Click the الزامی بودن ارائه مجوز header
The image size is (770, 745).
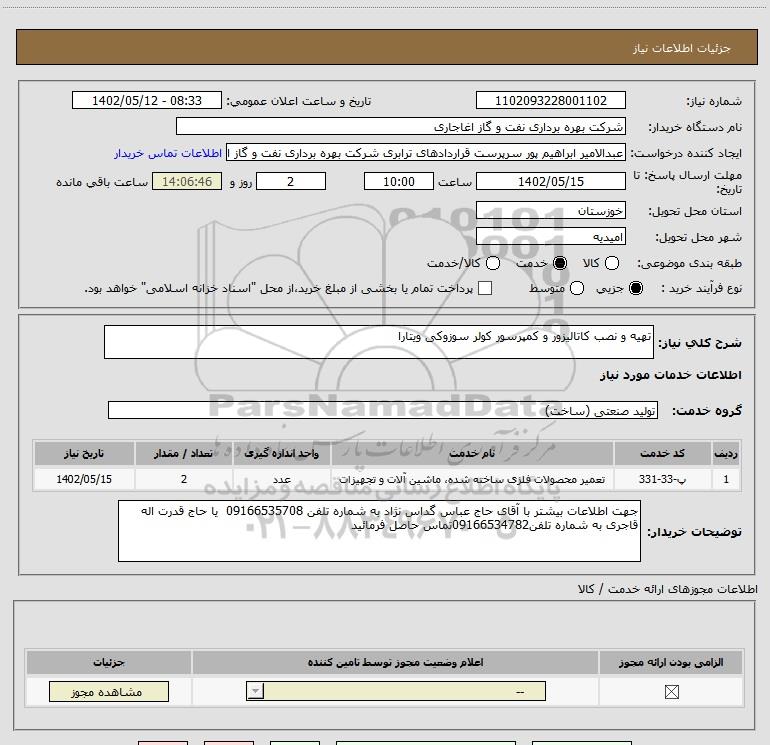coord(671,662)
